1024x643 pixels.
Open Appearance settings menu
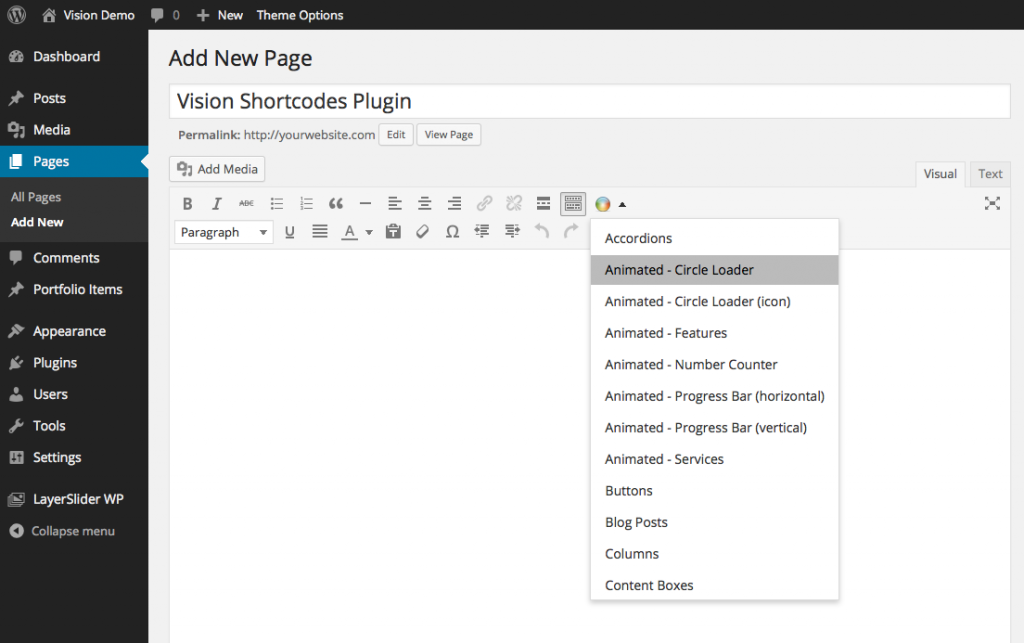(x=74, y=331)
